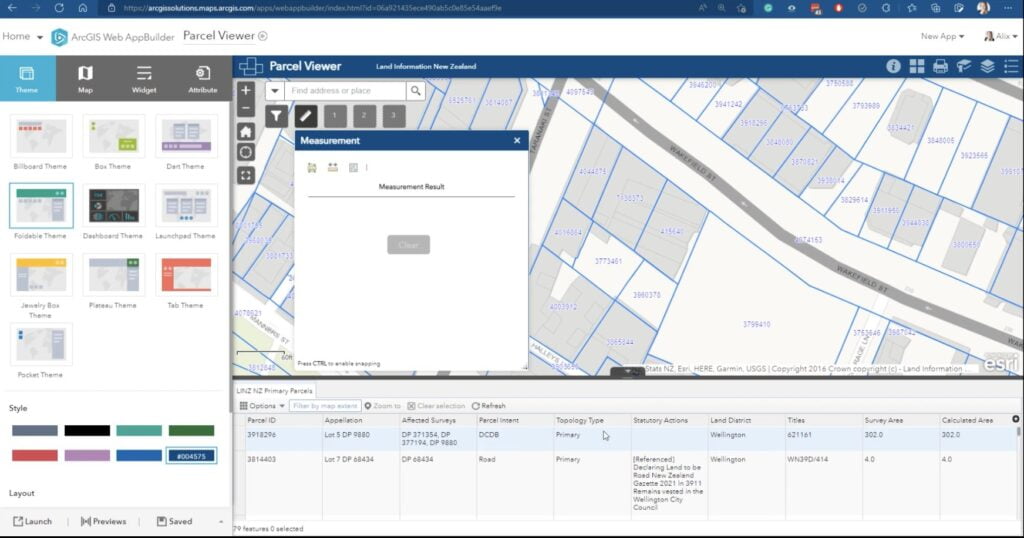Open browser favorites star icon

click(912, 8)
